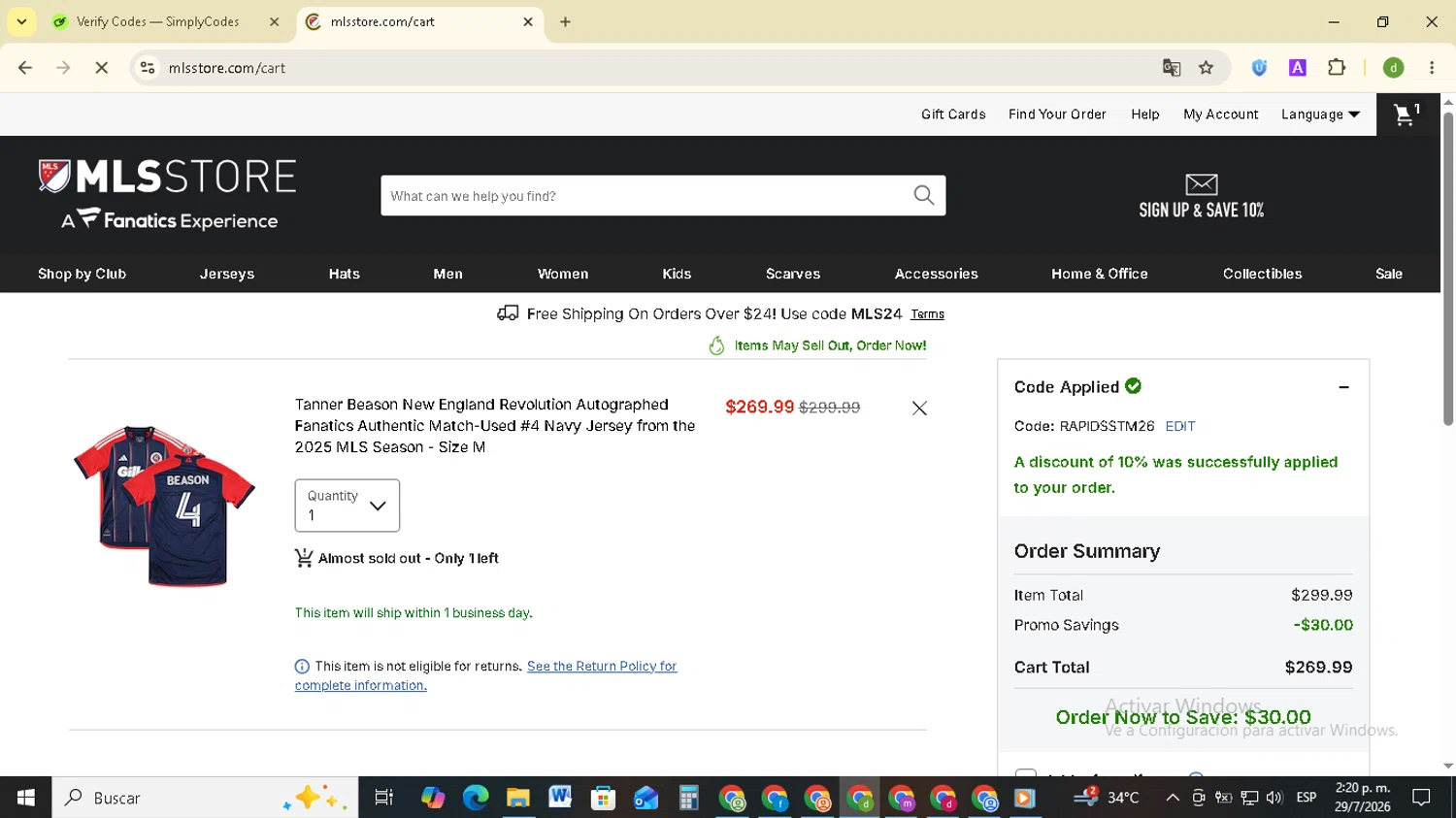Screen dimensions: 1456x818
Task: Open the Home & Office menu
Action: click(1100, 274)
